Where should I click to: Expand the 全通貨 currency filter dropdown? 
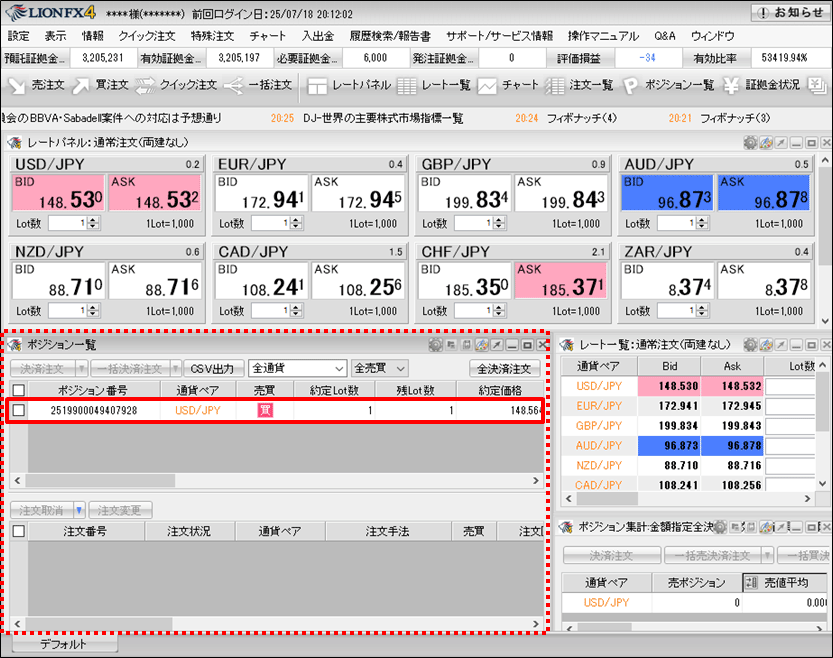point(298,368)
